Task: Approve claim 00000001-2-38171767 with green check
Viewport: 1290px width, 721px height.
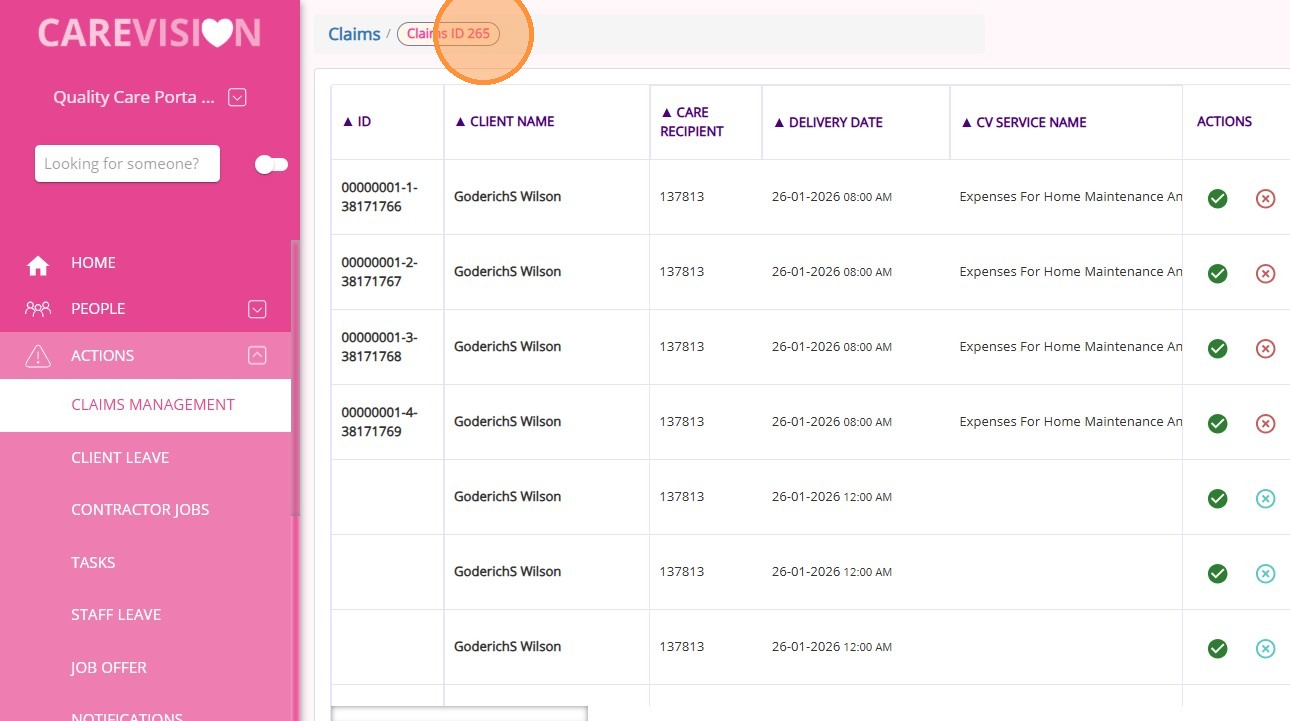Action: pos(1217,273)
